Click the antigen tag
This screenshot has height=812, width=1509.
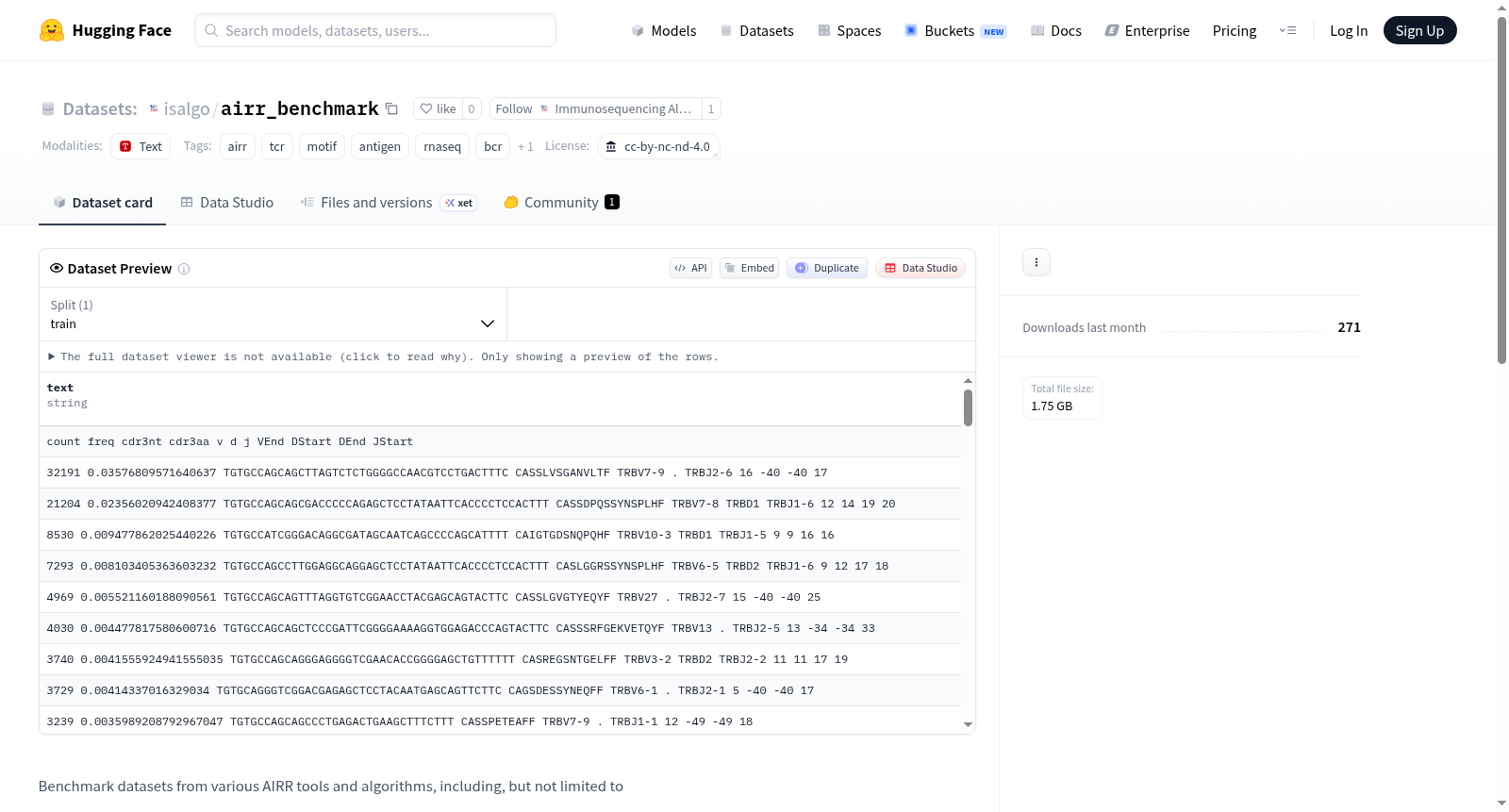380,146
